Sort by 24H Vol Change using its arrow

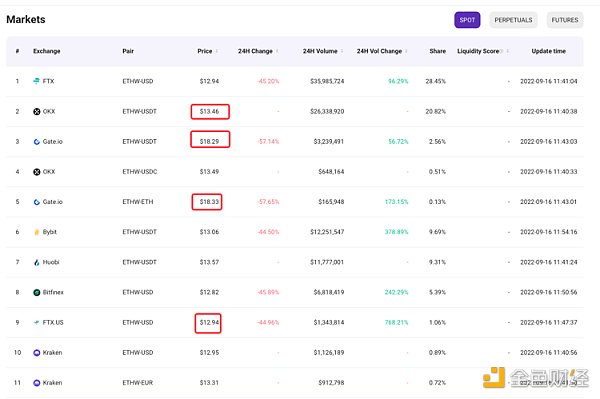pos(406,51)
